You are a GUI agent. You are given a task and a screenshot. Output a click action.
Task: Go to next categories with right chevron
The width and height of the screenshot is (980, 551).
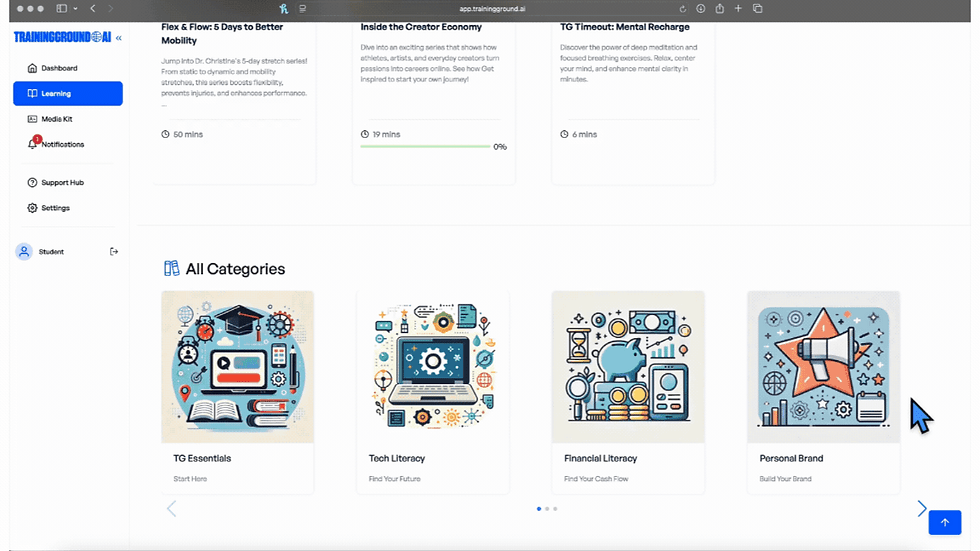tap(921, 509)
